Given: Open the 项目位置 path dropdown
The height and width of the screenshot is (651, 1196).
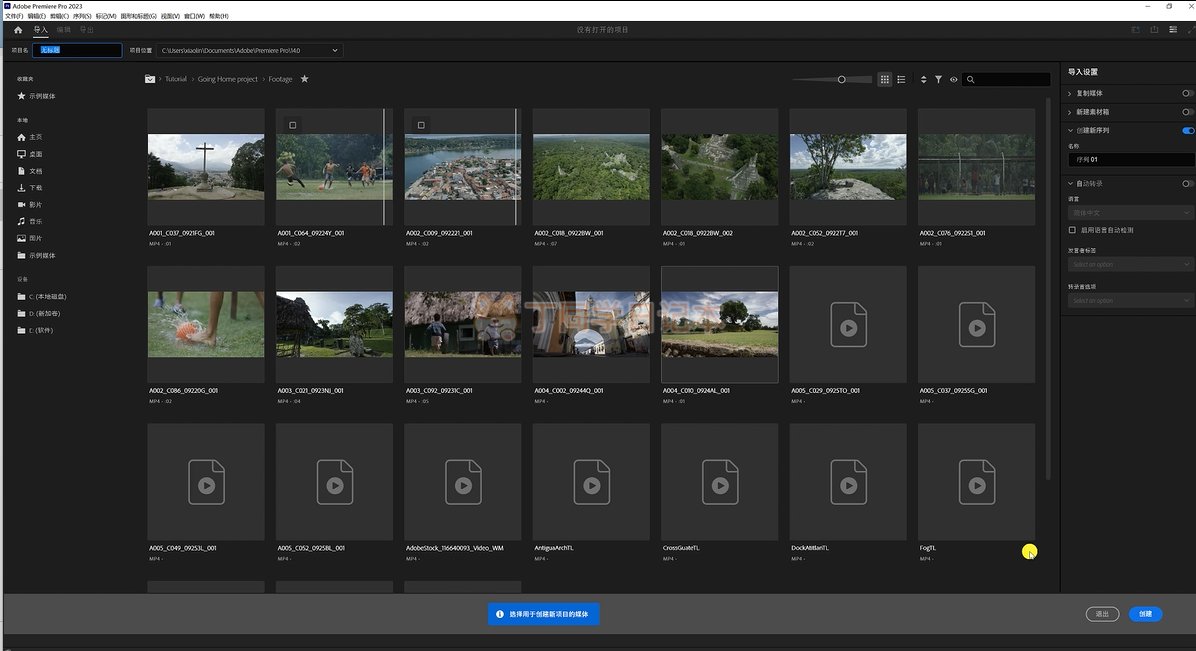Looking at the screenshot, I should pos(335,50).
